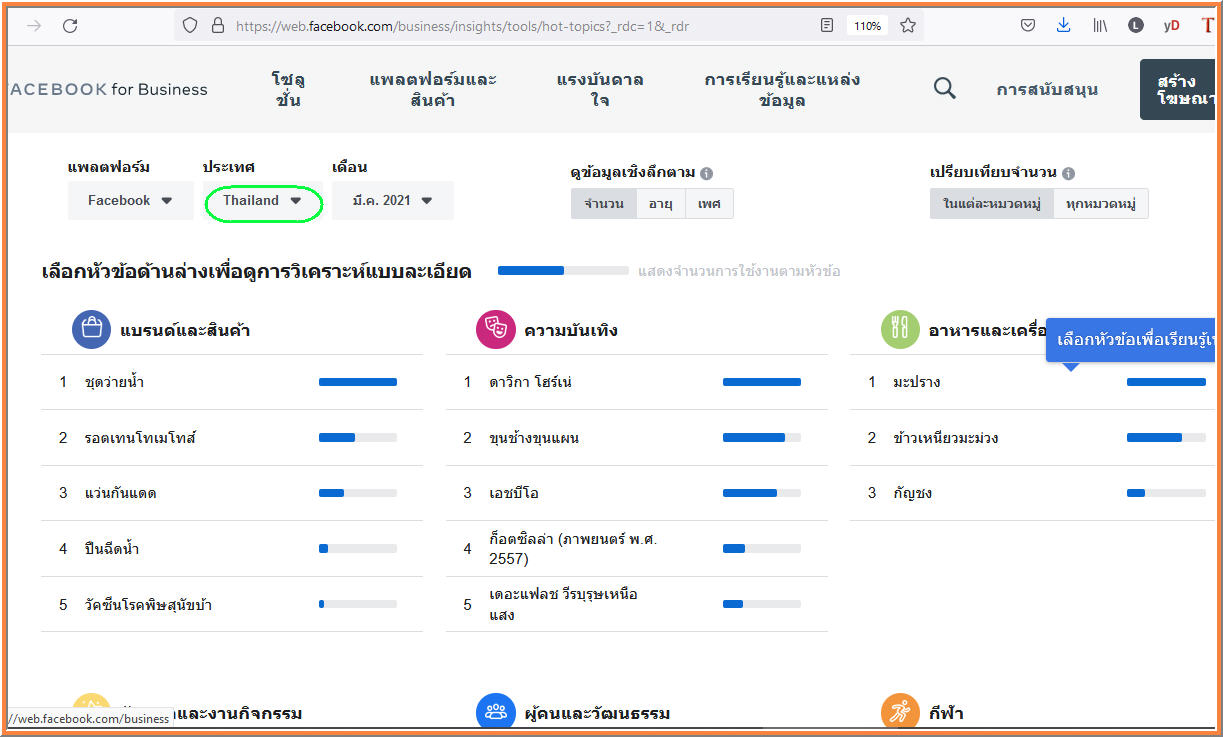This screenshot has width=1223, height=737.
Task: Select topic วัคซีนโรคพิษสุนัขบ้า
Action: (x=148, y=605)
